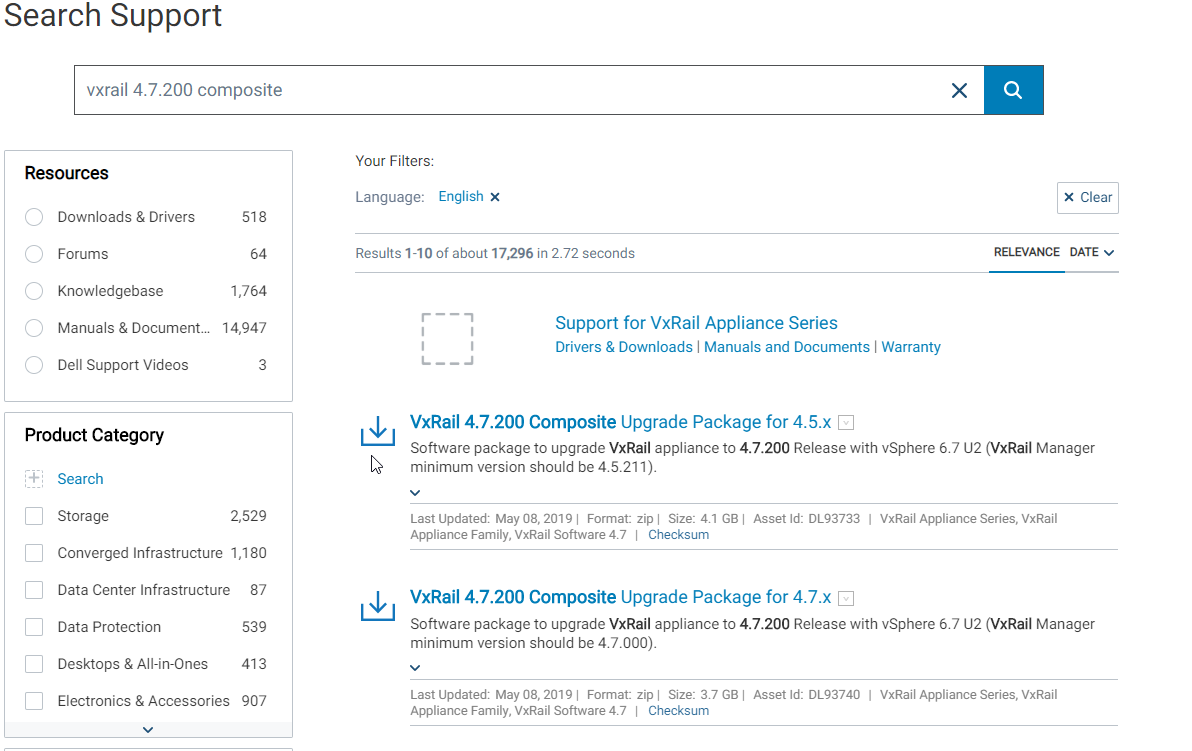Open small dropdown icon after 4.5.x title
The height and width of the screenshot is (751, 1192).
tap(846, 423)
